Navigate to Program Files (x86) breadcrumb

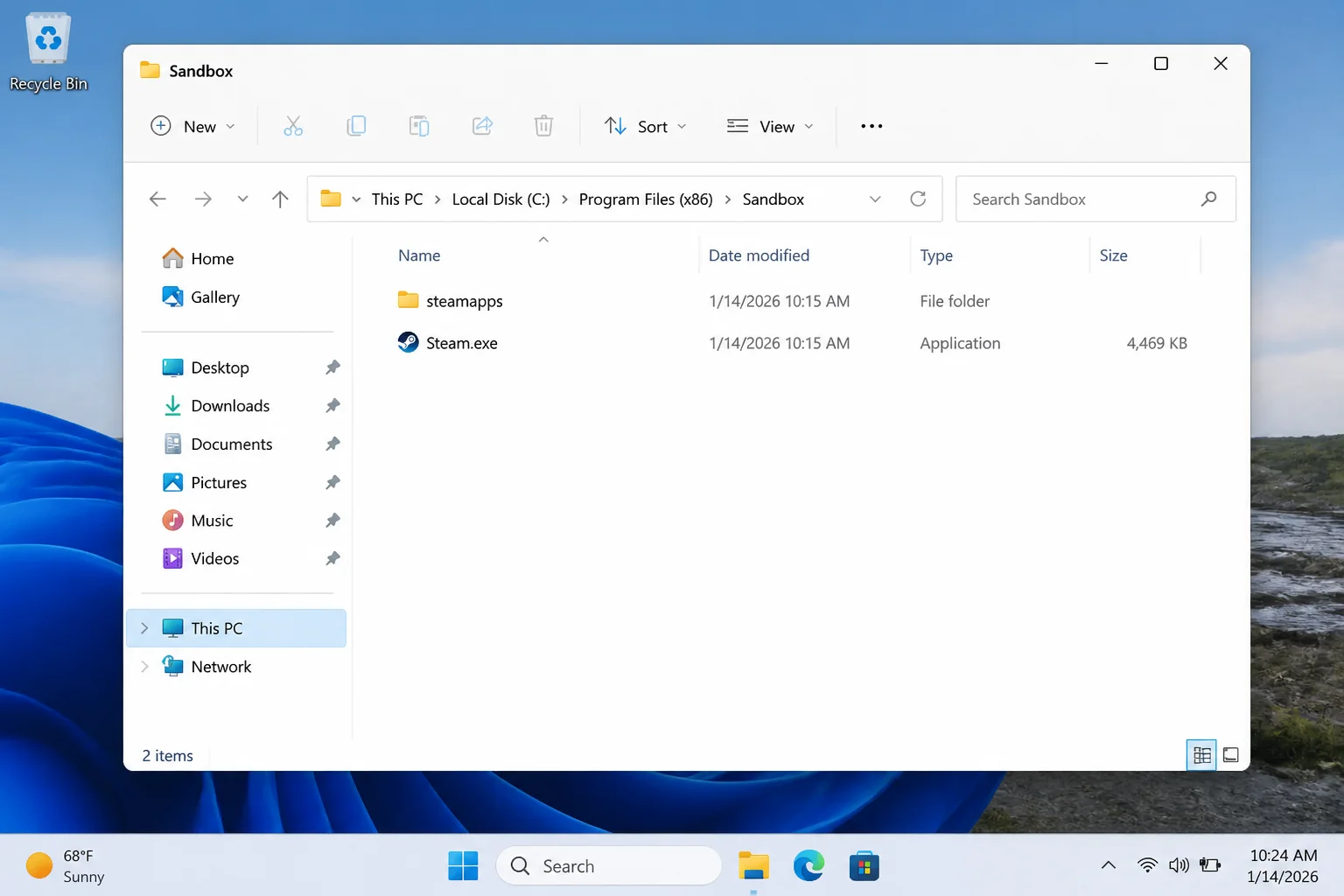pyautogui.click(x=646, y=199)
